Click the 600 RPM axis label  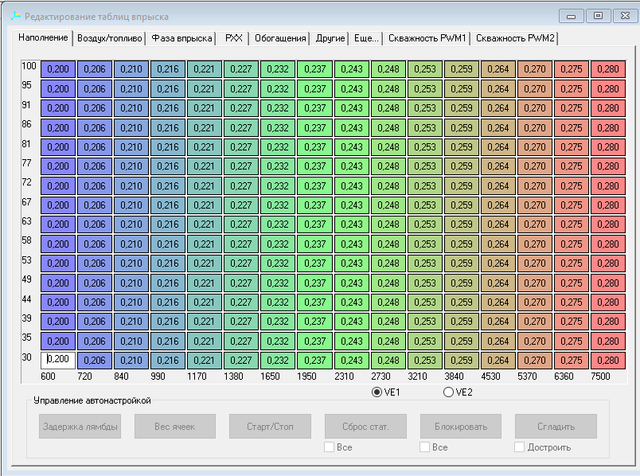point(48,376)
